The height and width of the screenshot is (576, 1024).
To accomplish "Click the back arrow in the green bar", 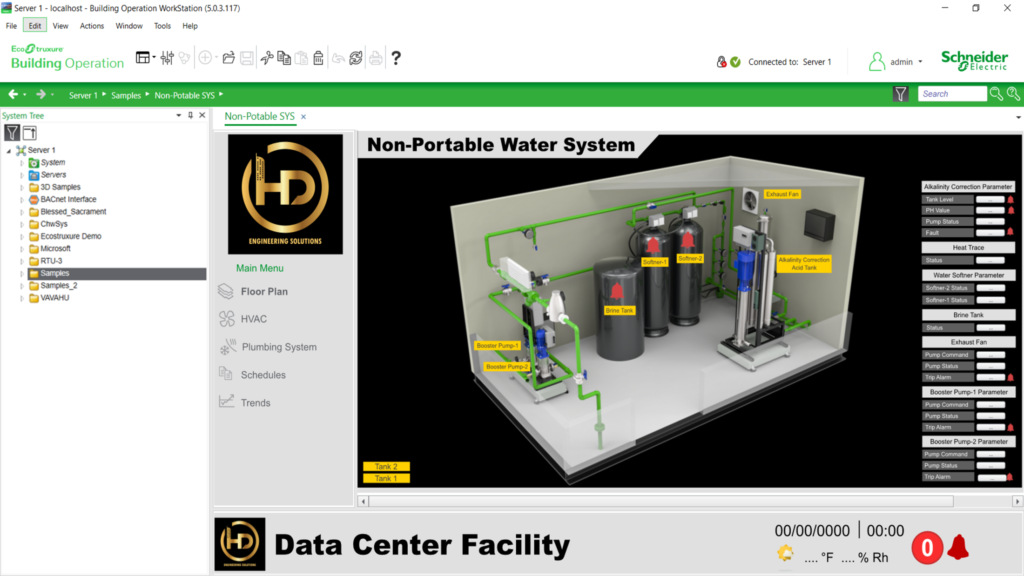I will click(x=14, y=94).
